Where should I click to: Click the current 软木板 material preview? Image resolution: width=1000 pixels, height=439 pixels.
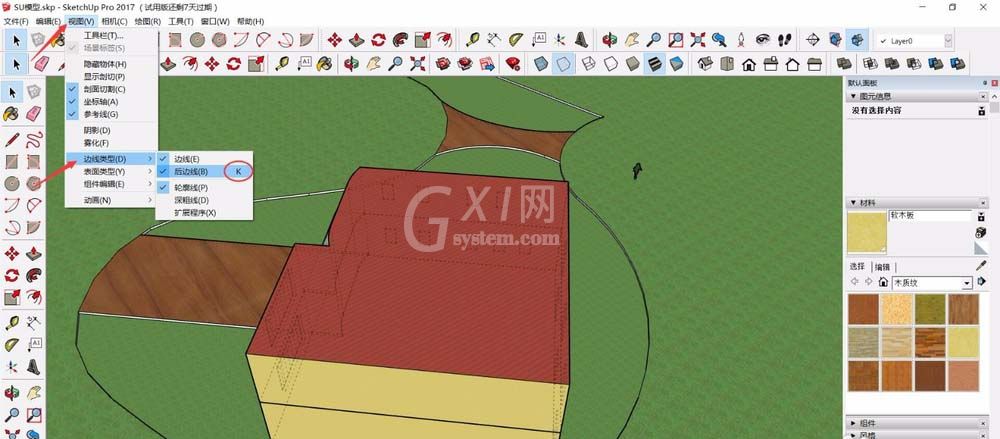[866, 232]
